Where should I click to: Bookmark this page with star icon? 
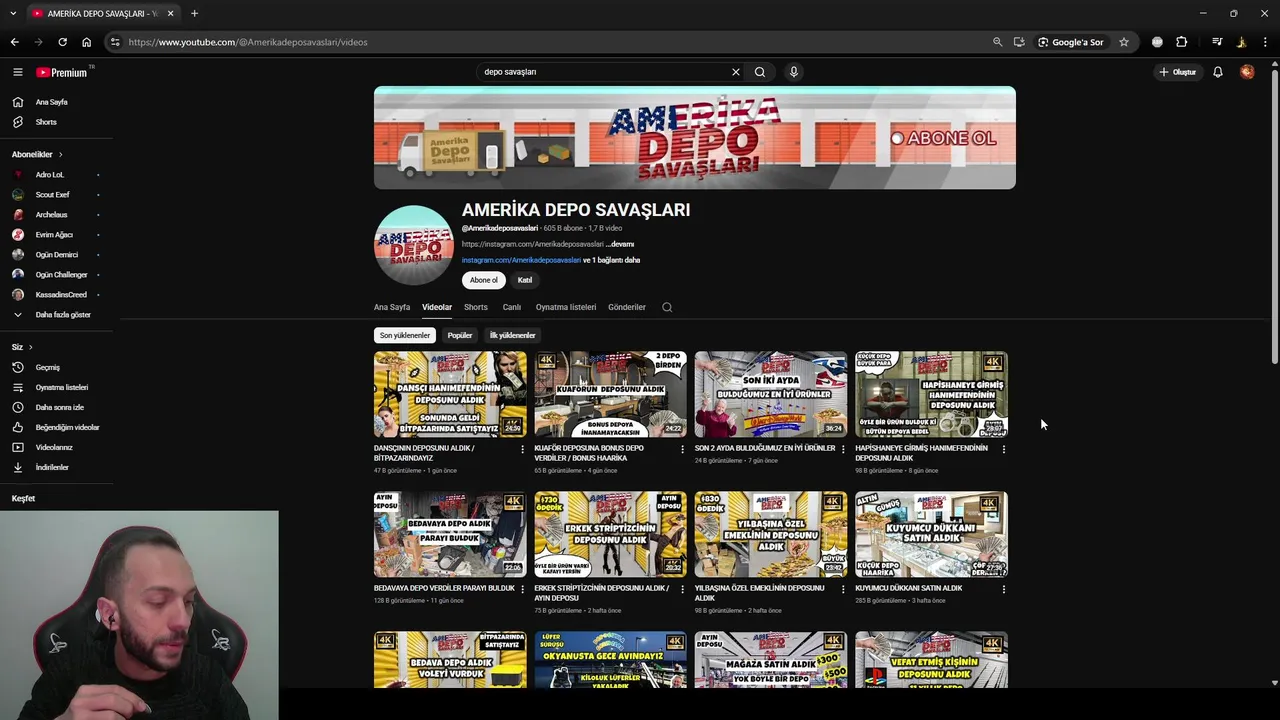point(1124,42)
